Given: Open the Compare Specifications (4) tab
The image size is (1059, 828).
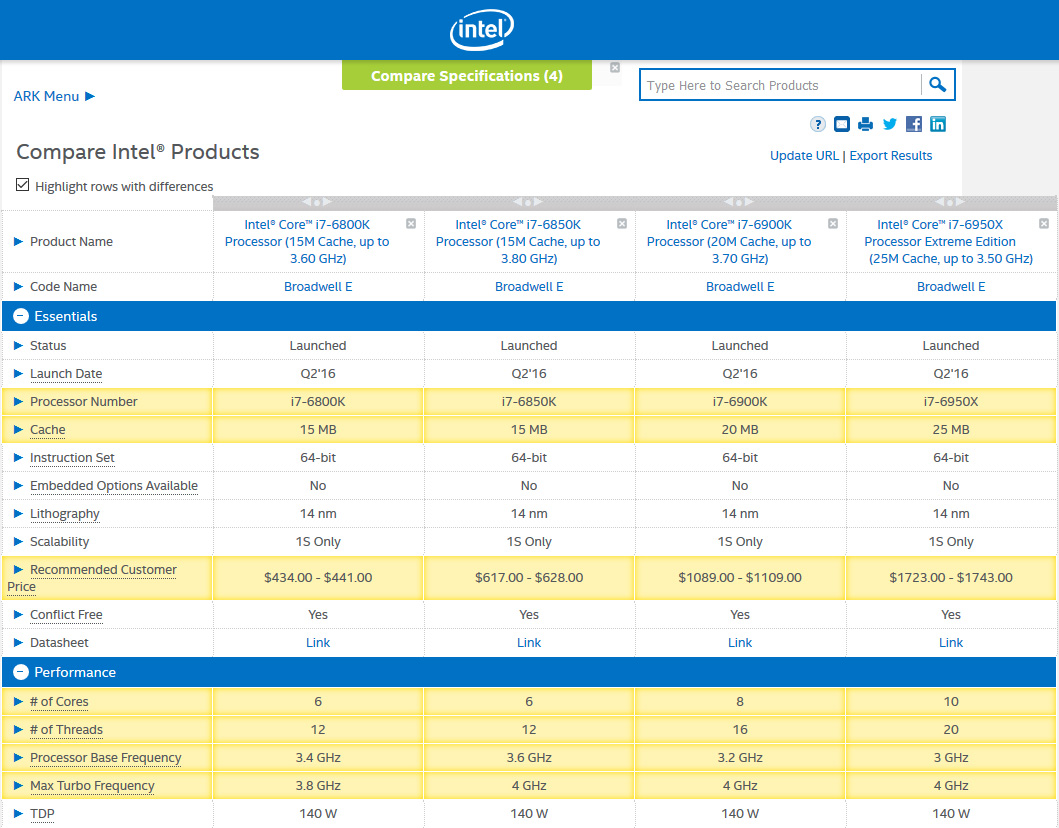Looking at the screenshot, I should click(x=466, y=76).
